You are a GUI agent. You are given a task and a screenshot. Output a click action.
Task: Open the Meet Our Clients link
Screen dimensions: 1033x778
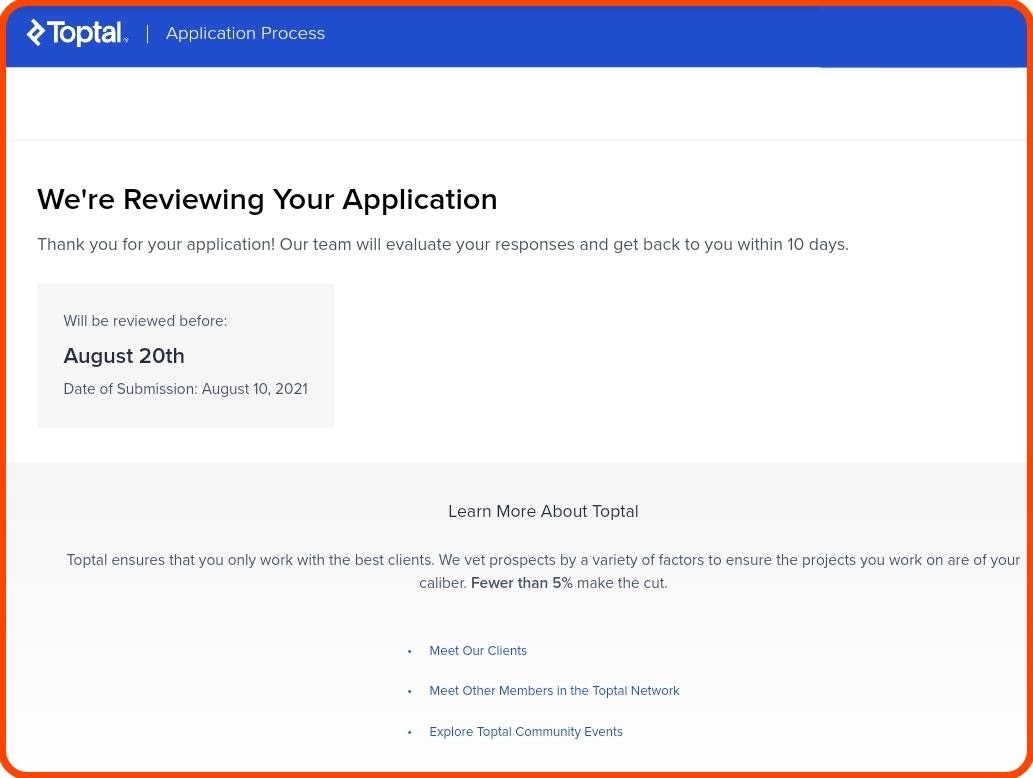coord(478,651)
